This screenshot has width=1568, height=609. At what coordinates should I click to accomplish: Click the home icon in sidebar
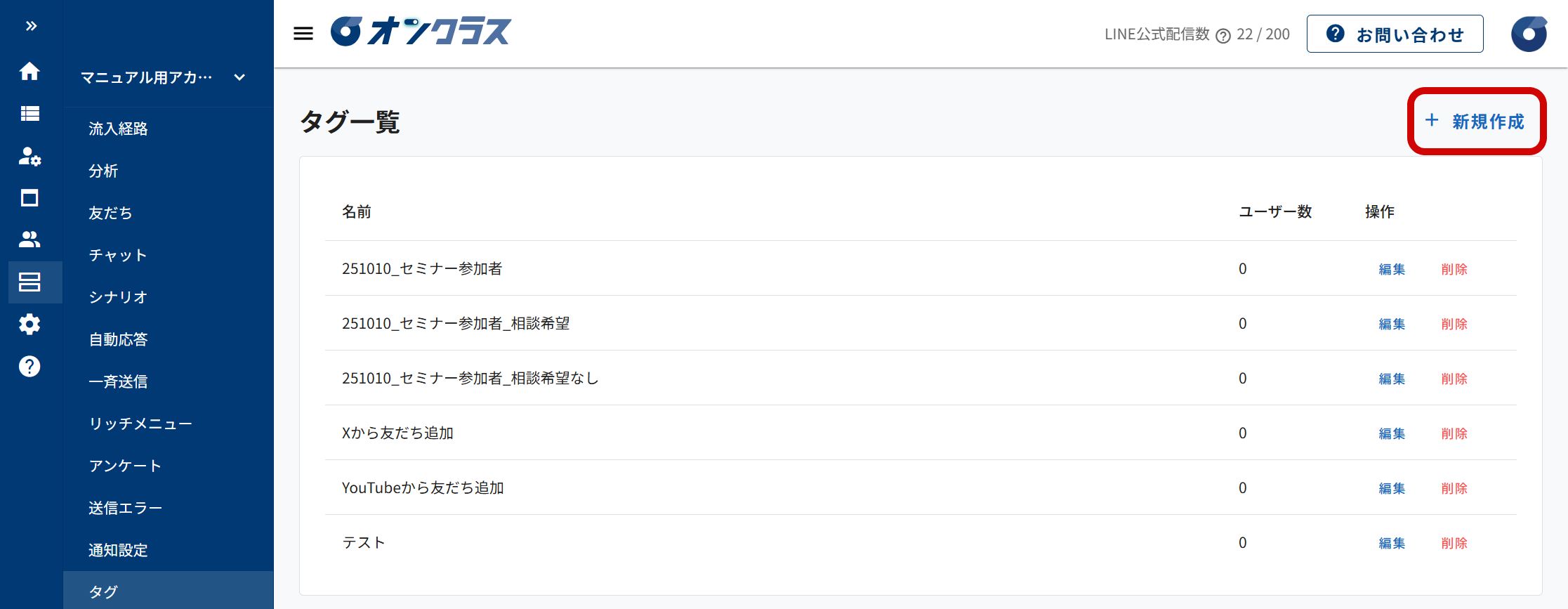pyautogui.click(x=29, y=71)
